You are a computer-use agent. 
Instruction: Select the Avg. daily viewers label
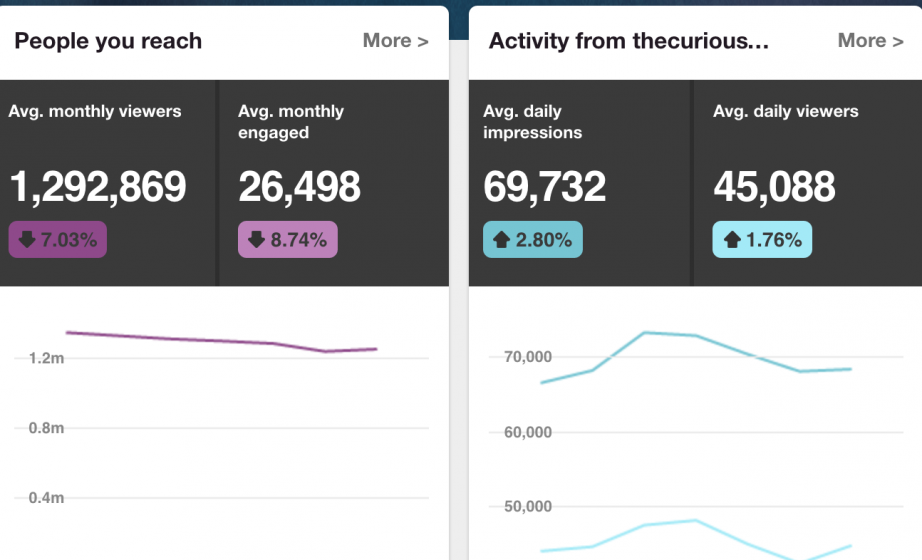click(x=785, y=111)
